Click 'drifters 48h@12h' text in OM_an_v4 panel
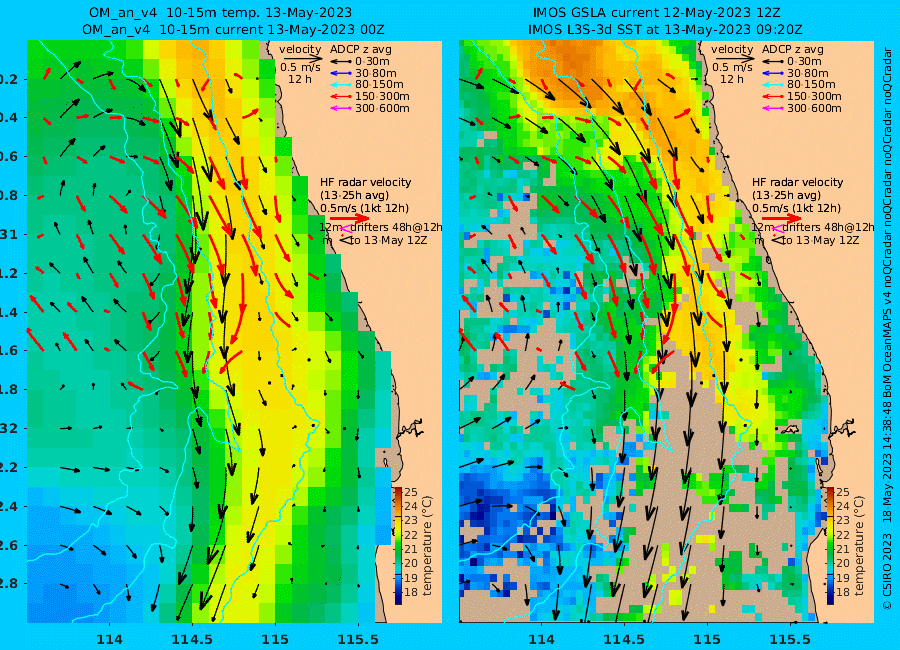The height and width of the screenshot is (650, 900). point(396,227)
